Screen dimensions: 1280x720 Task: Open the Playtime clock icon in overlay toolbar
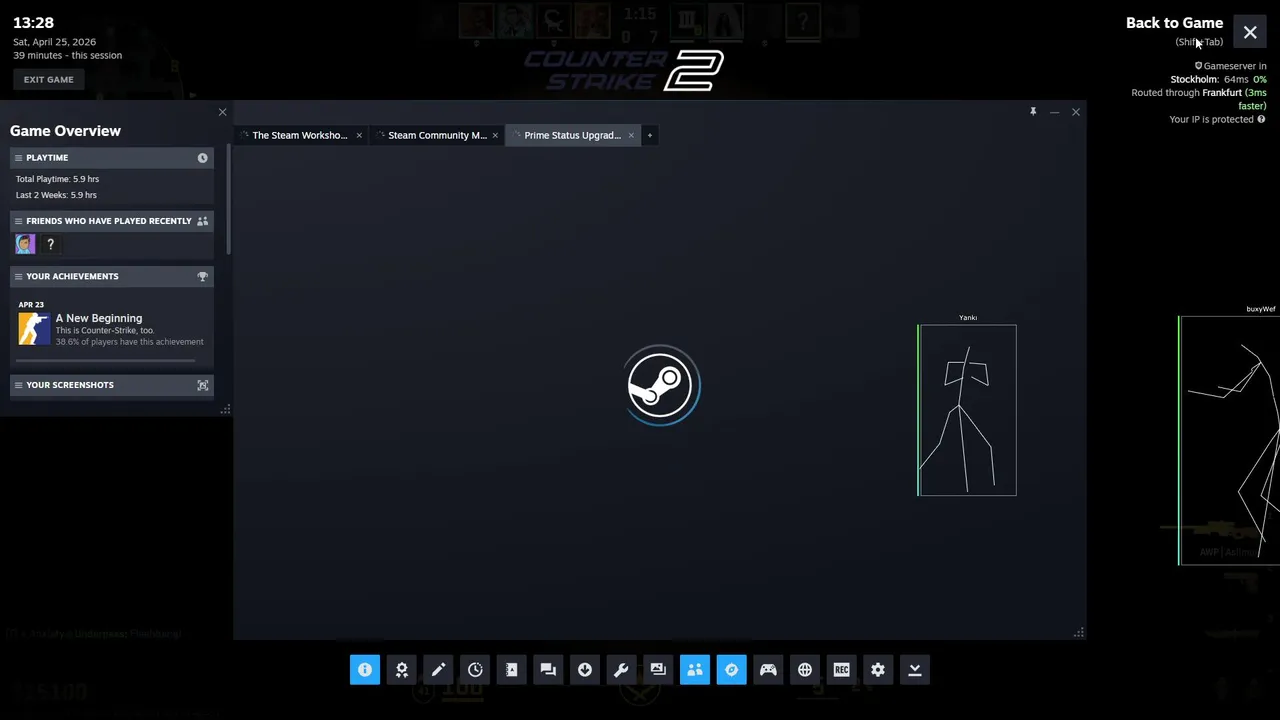click(x=475, y=670)
